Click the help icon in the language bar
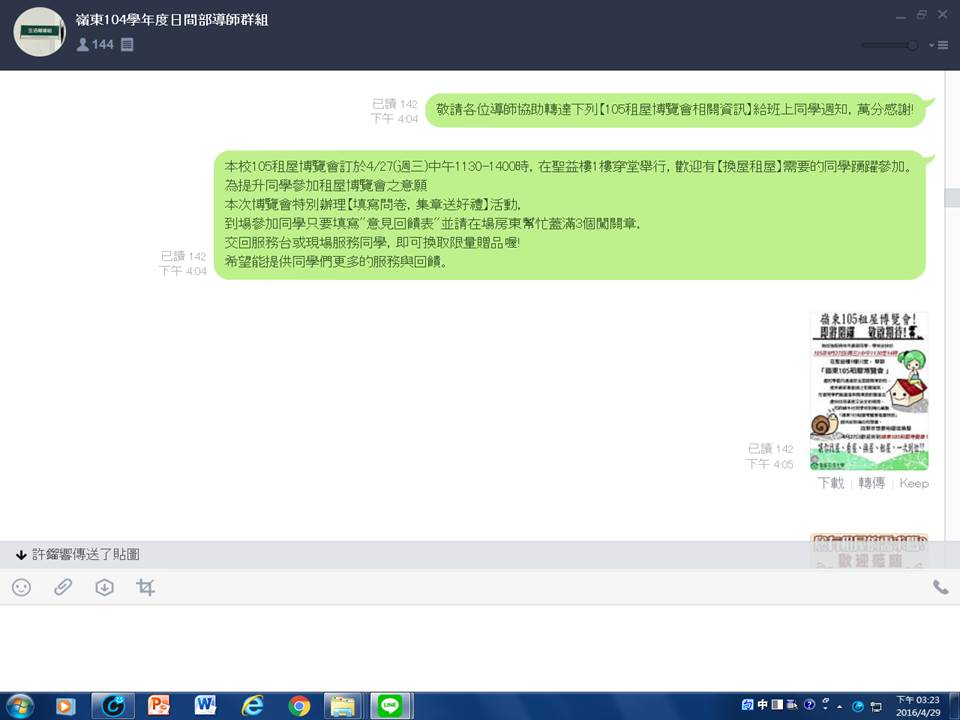This screenshot has width=960, height=720. pyautogui.click(x=809, y=705)
